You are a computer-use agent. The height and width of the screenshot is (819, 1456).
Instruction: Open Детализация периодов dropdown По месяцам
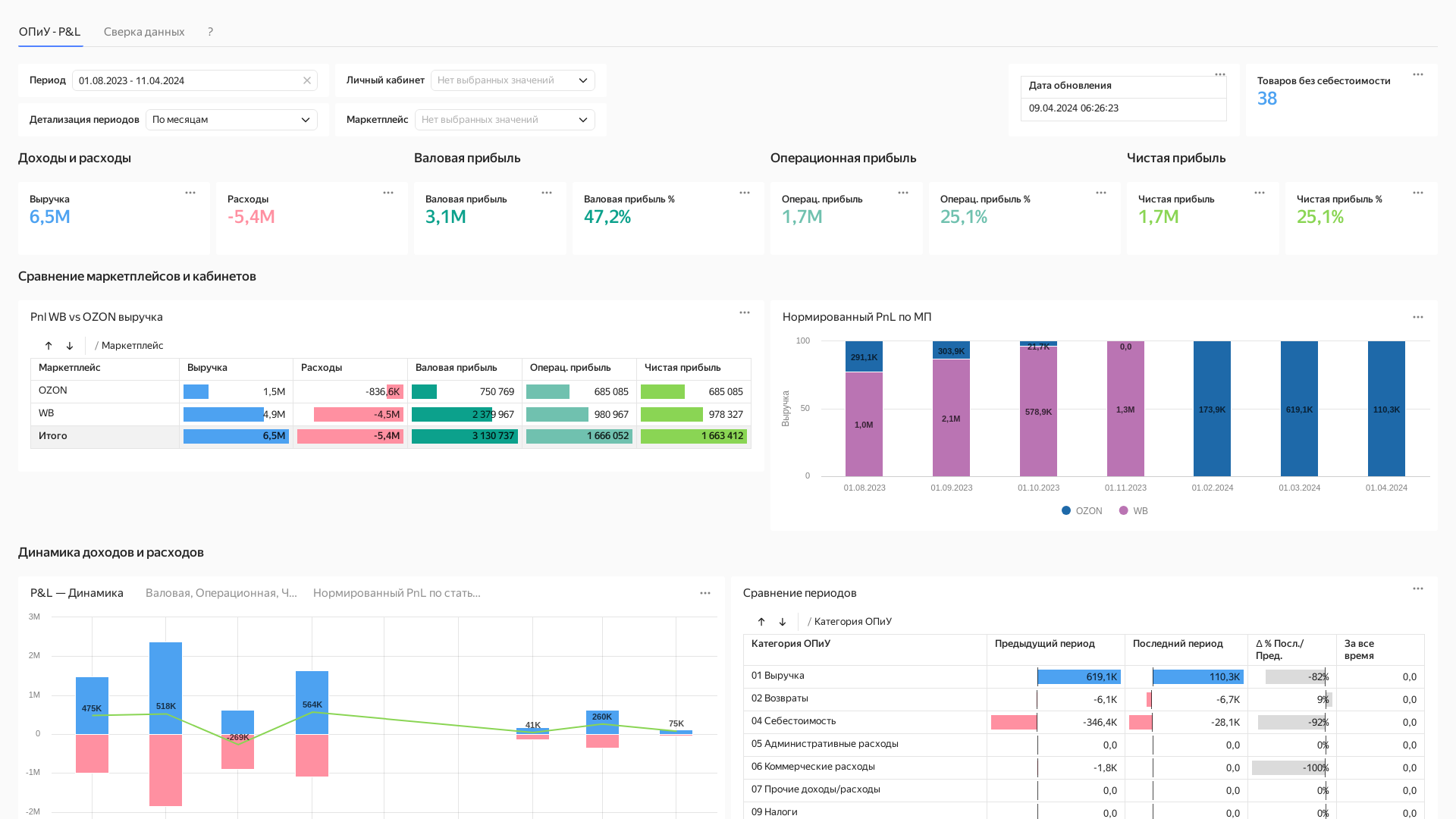(x=231, y=120)
